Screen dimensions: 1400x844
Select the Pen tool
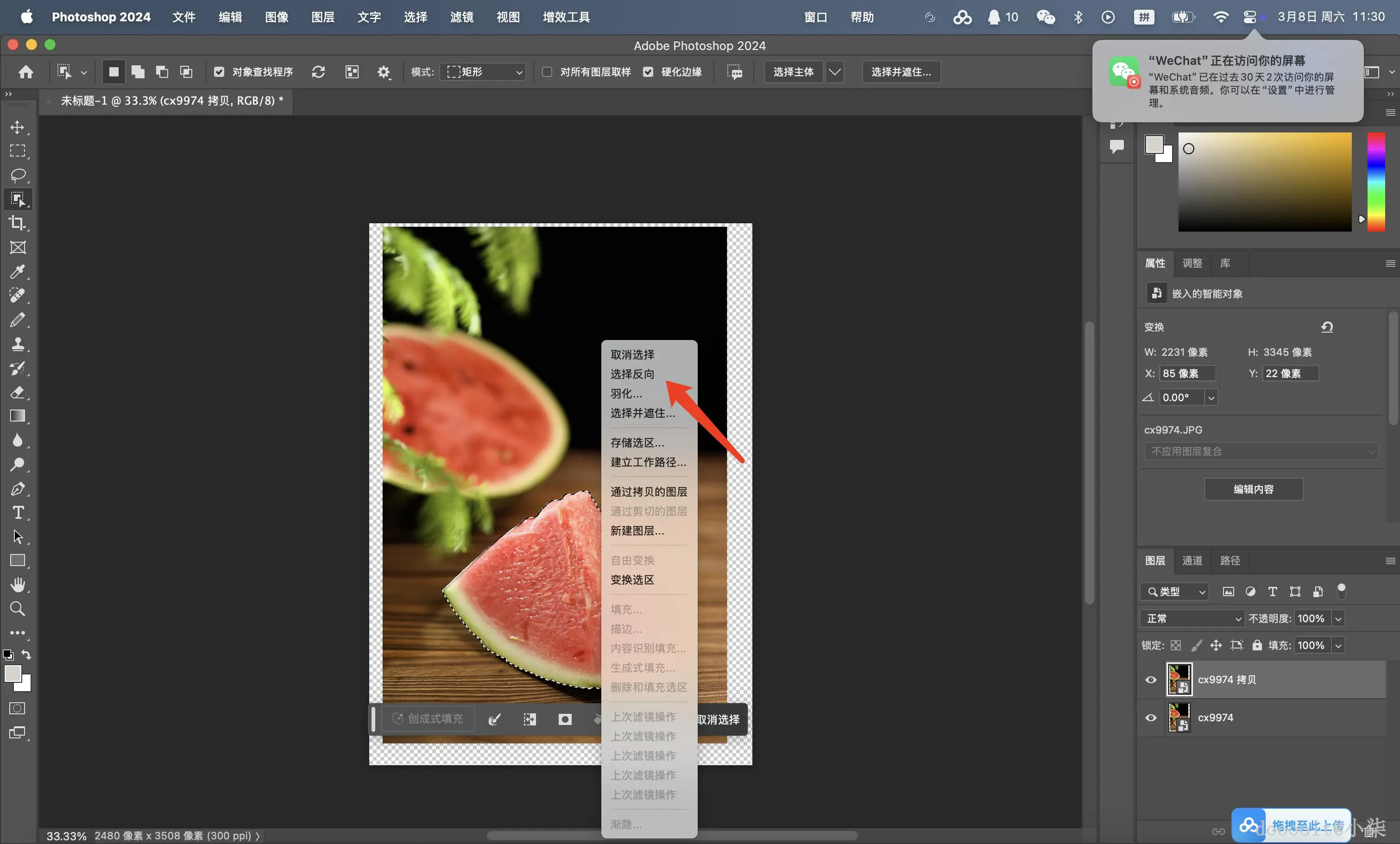(17, 489)
